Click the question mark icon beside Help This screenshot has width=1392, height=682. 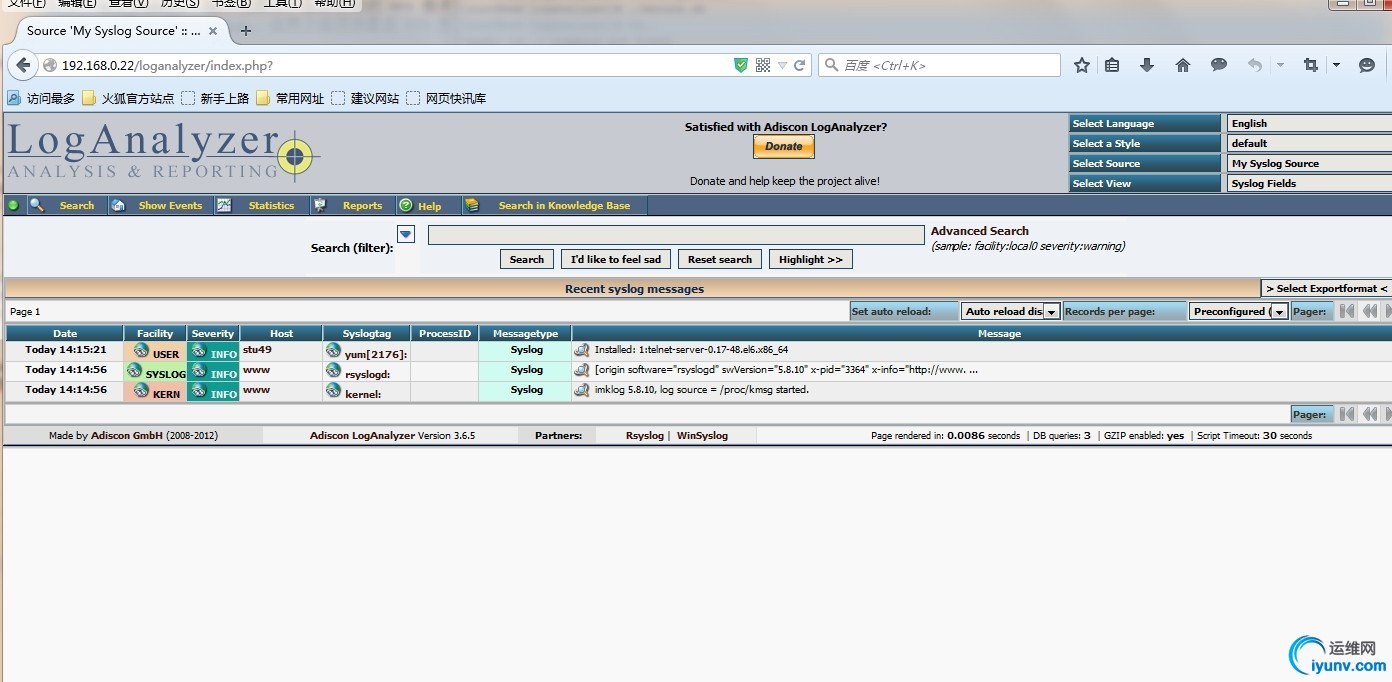point(406,205)
